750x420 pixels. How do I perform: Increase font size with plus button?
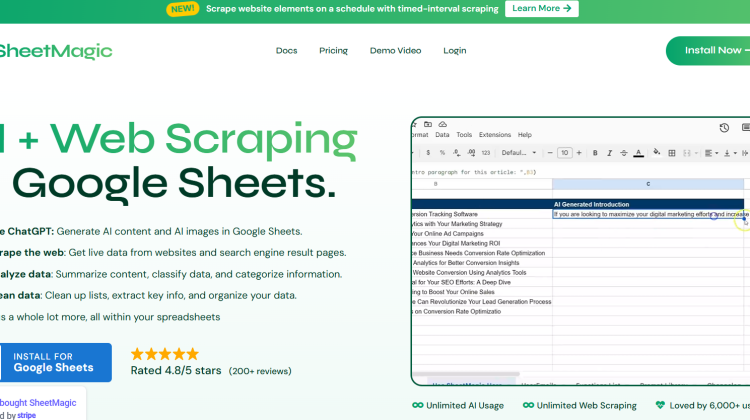click(x=579, y=153)
